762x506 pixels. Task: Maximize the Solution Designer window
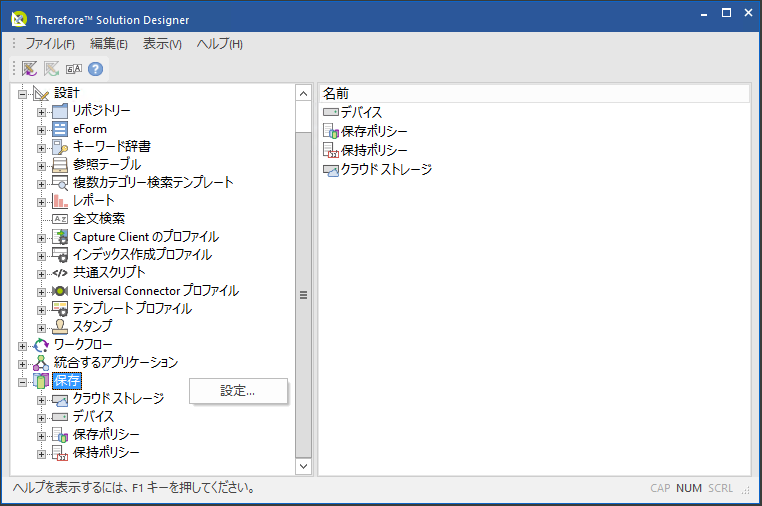coord(726,13)
